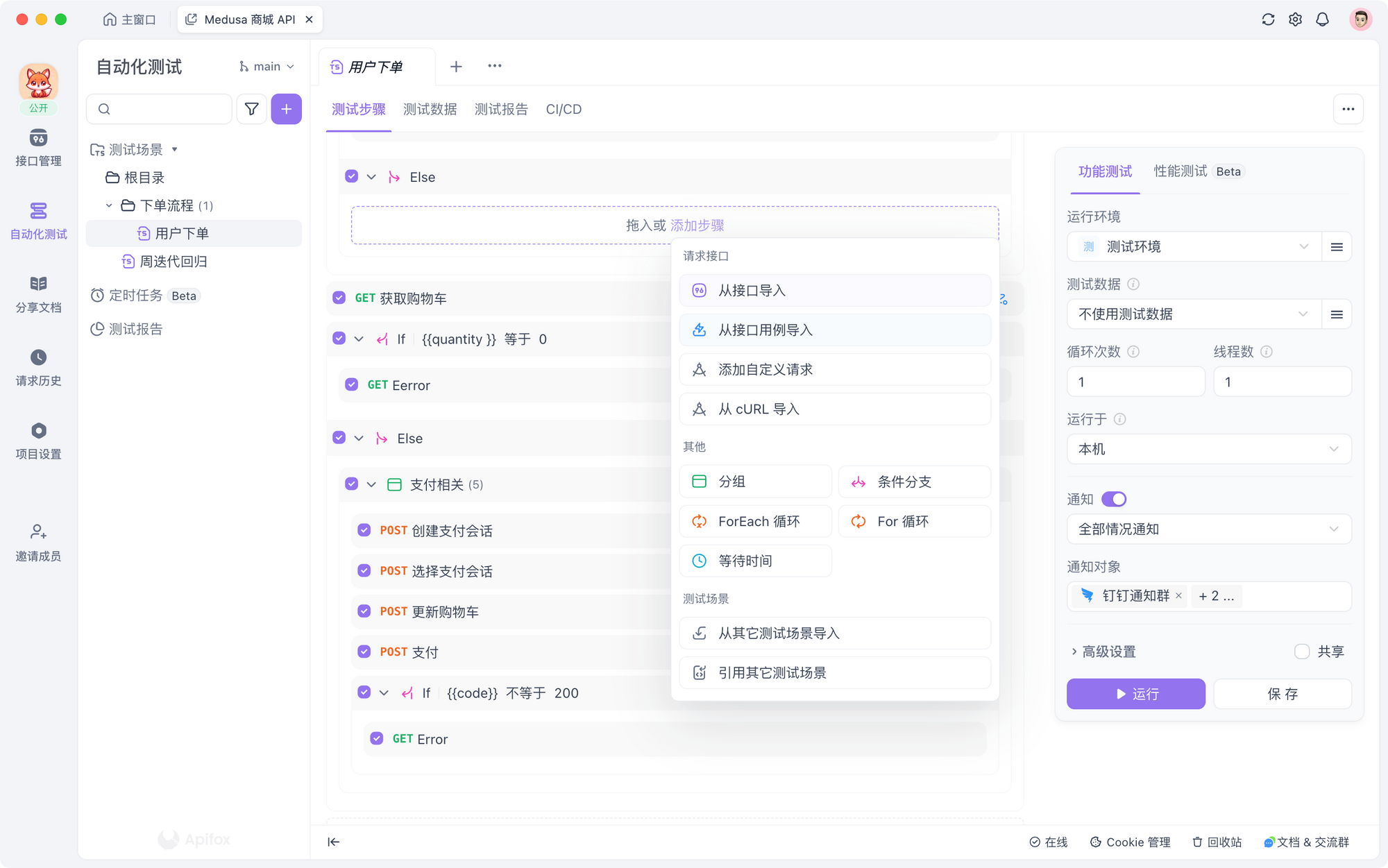Uncheck the GET 获取购物车 test step
Image resolution: width=1388 pixels, height=868 pixels.
339,297
